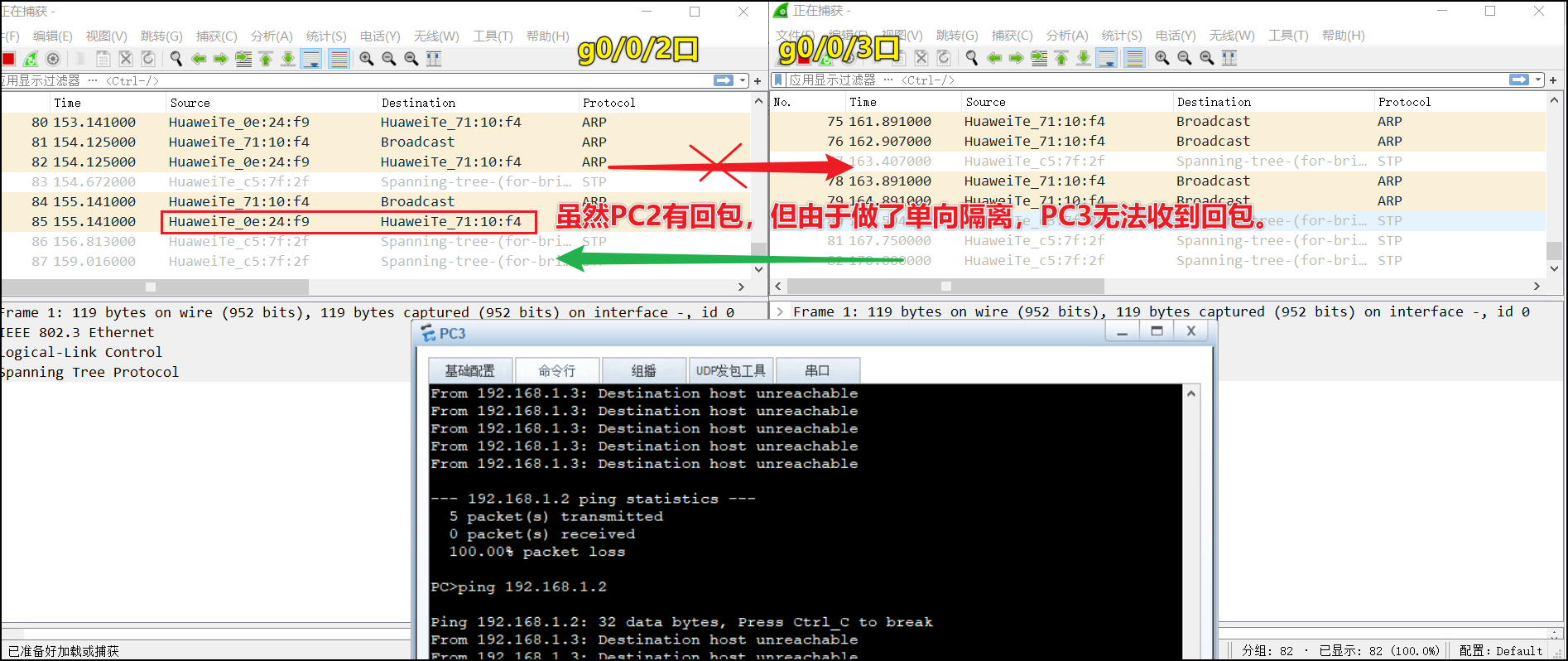Screen dimensions: 1568x661
Task: Open 统计(S) menu in left Wireshark
Action: tap(326, 36)
